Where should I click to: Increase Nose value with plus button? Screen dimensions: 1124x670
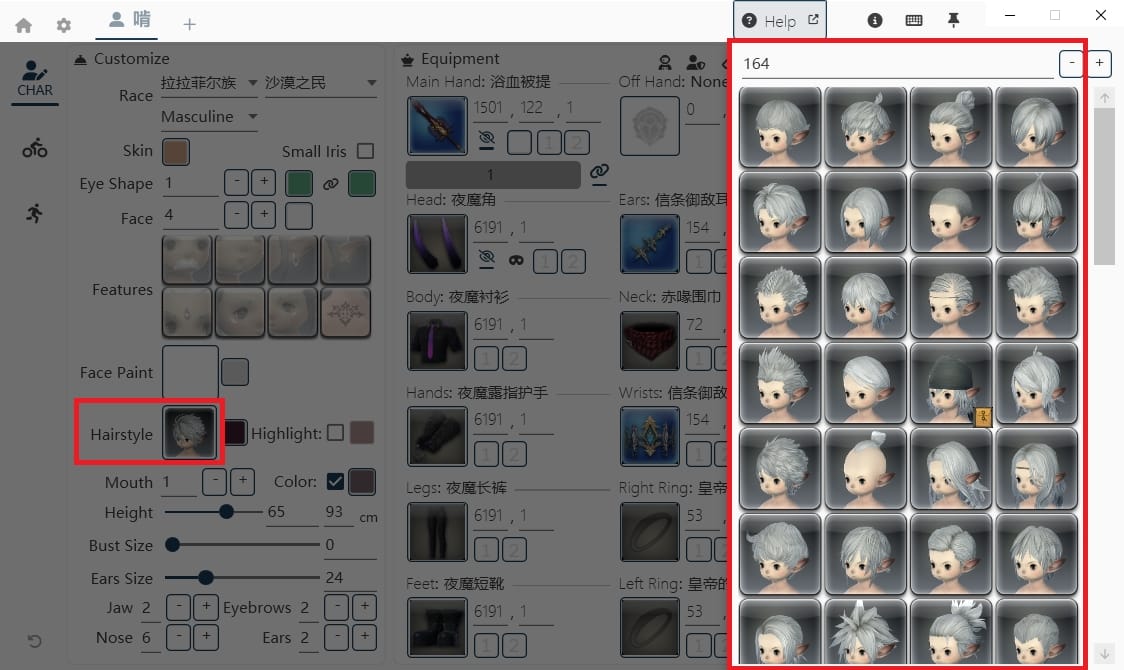206,636
